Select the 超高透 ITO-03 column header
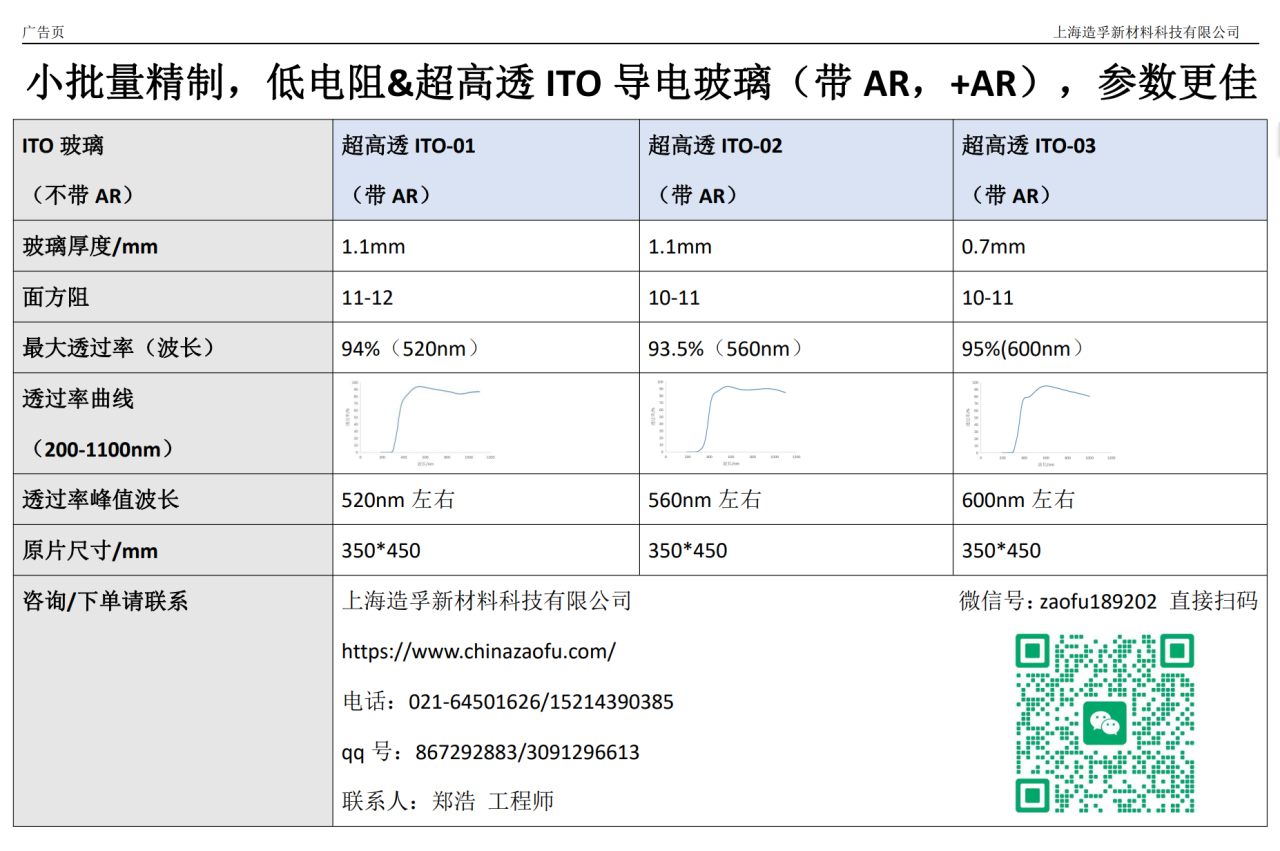Viewport: 1280px width, 851px height. point(1028,146)
